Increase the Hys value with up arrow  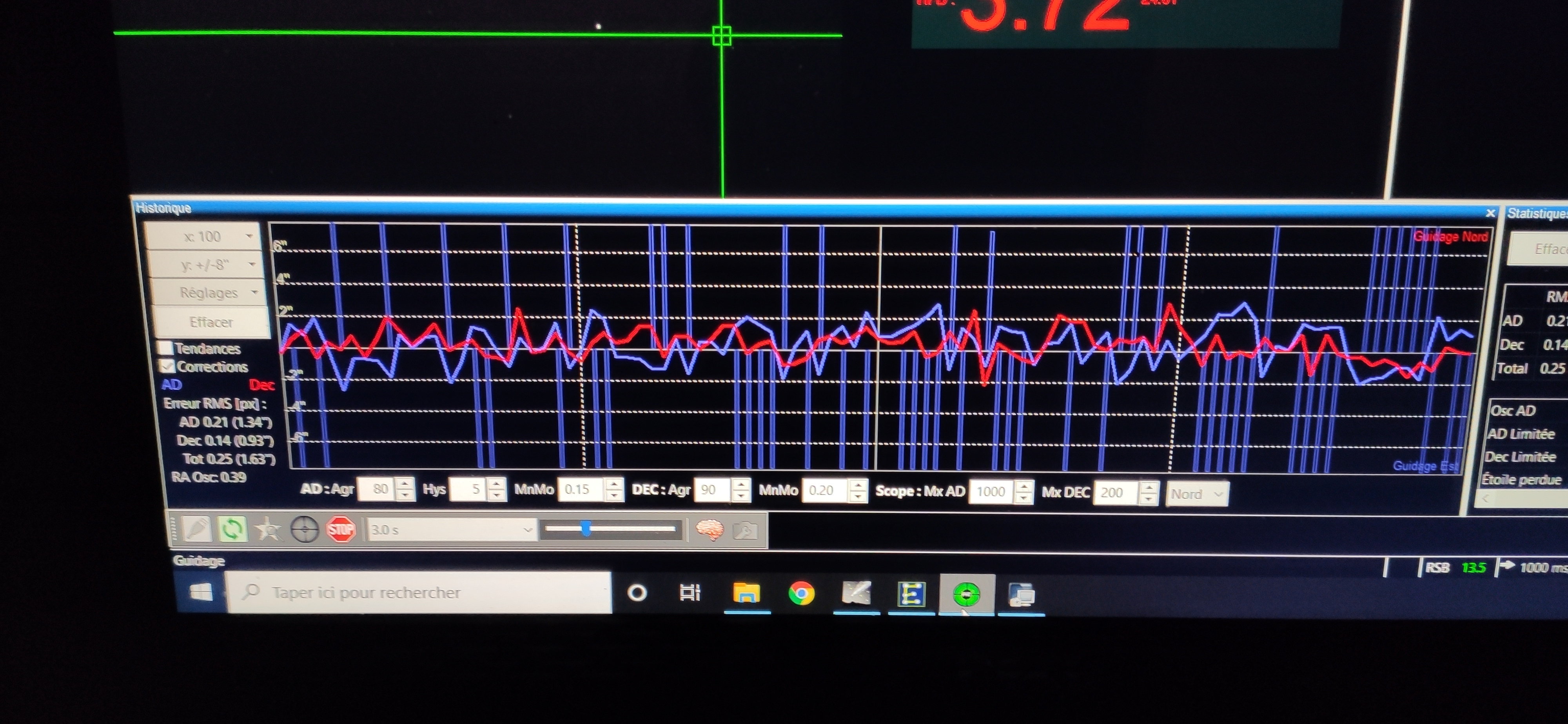(497, 484)
